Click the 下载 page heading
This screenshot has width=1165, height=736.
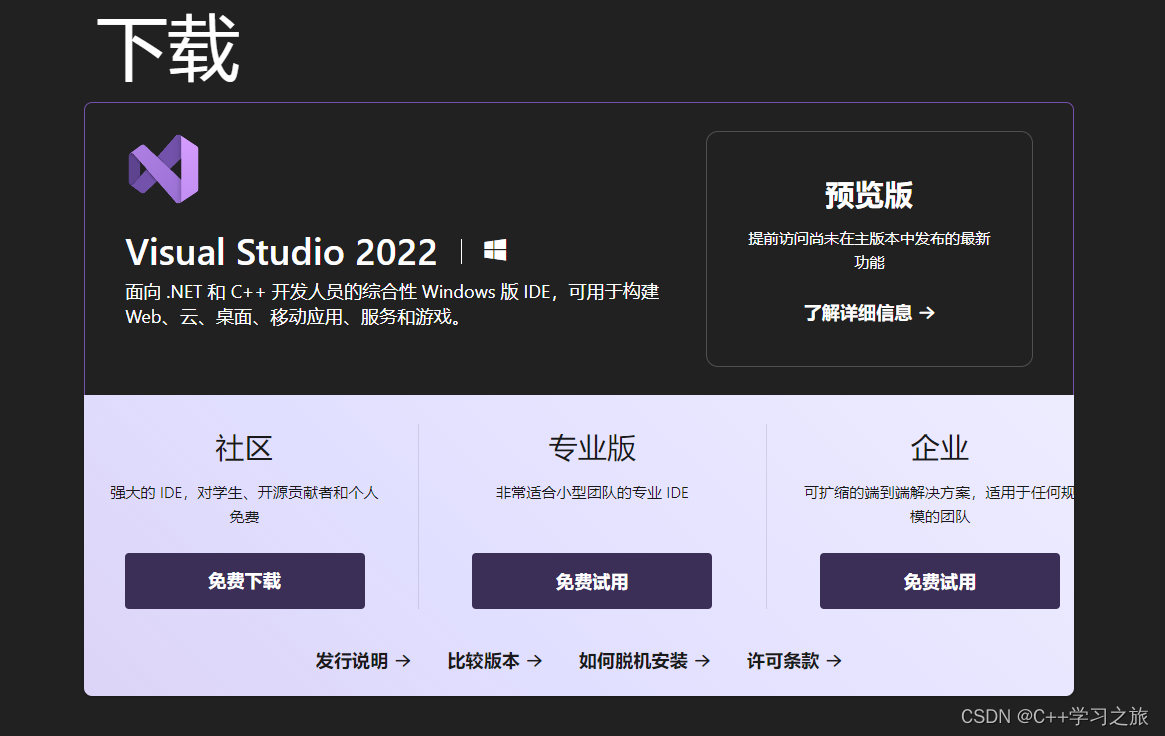pyautogui.click(x=168, y=50)
